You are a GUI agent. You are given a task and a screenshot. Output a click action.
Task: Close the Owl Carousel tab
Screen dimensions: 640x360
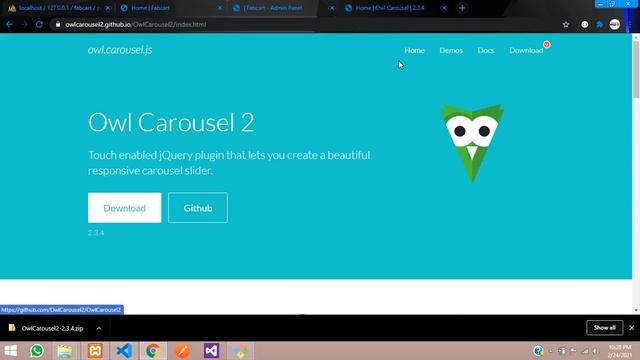[x=444, y=8]
